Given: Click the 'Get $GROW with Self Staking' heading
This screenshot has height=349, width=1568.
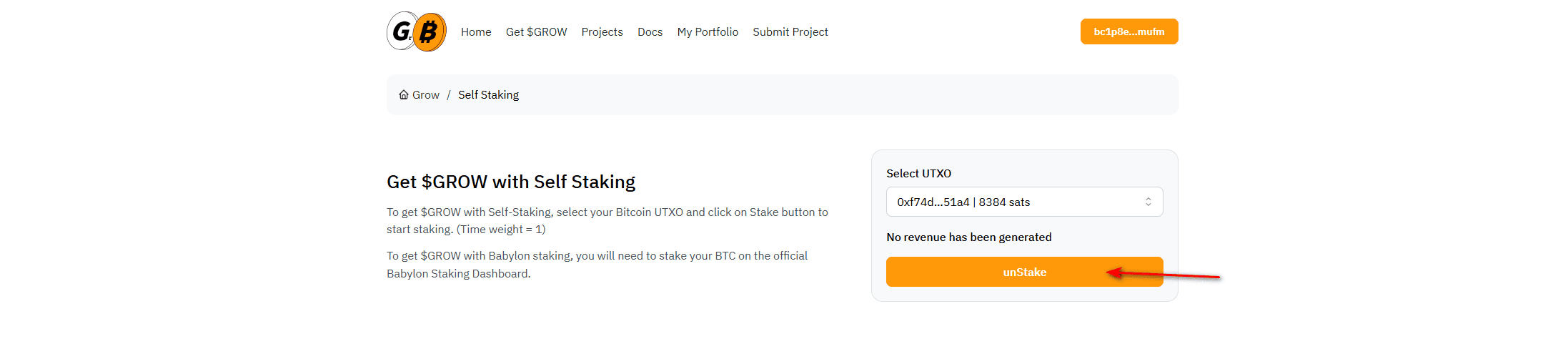Looking at the screenshot, I should click(511, 182).
